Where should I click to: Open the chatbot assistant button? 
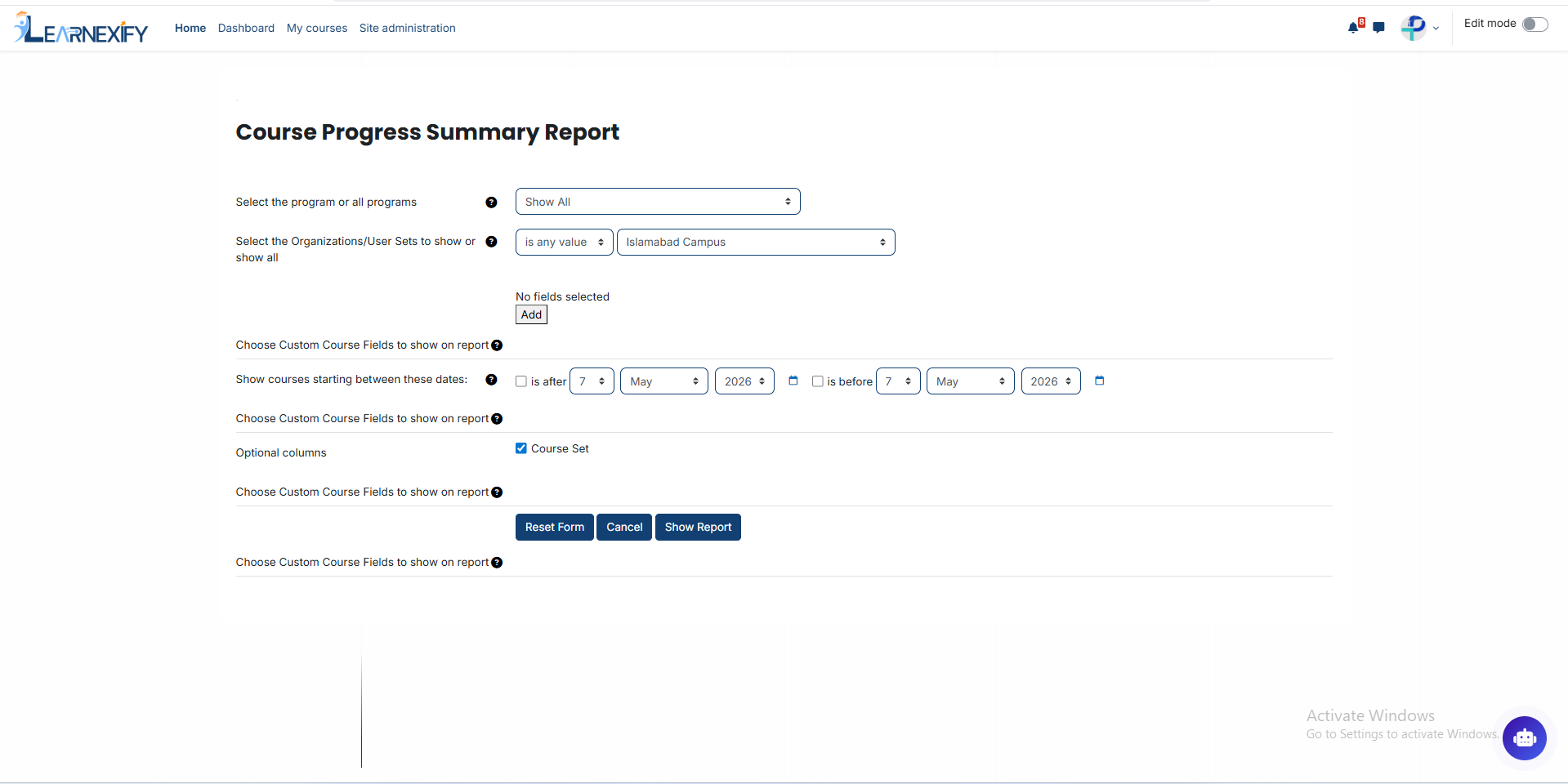pos(1524,738)
